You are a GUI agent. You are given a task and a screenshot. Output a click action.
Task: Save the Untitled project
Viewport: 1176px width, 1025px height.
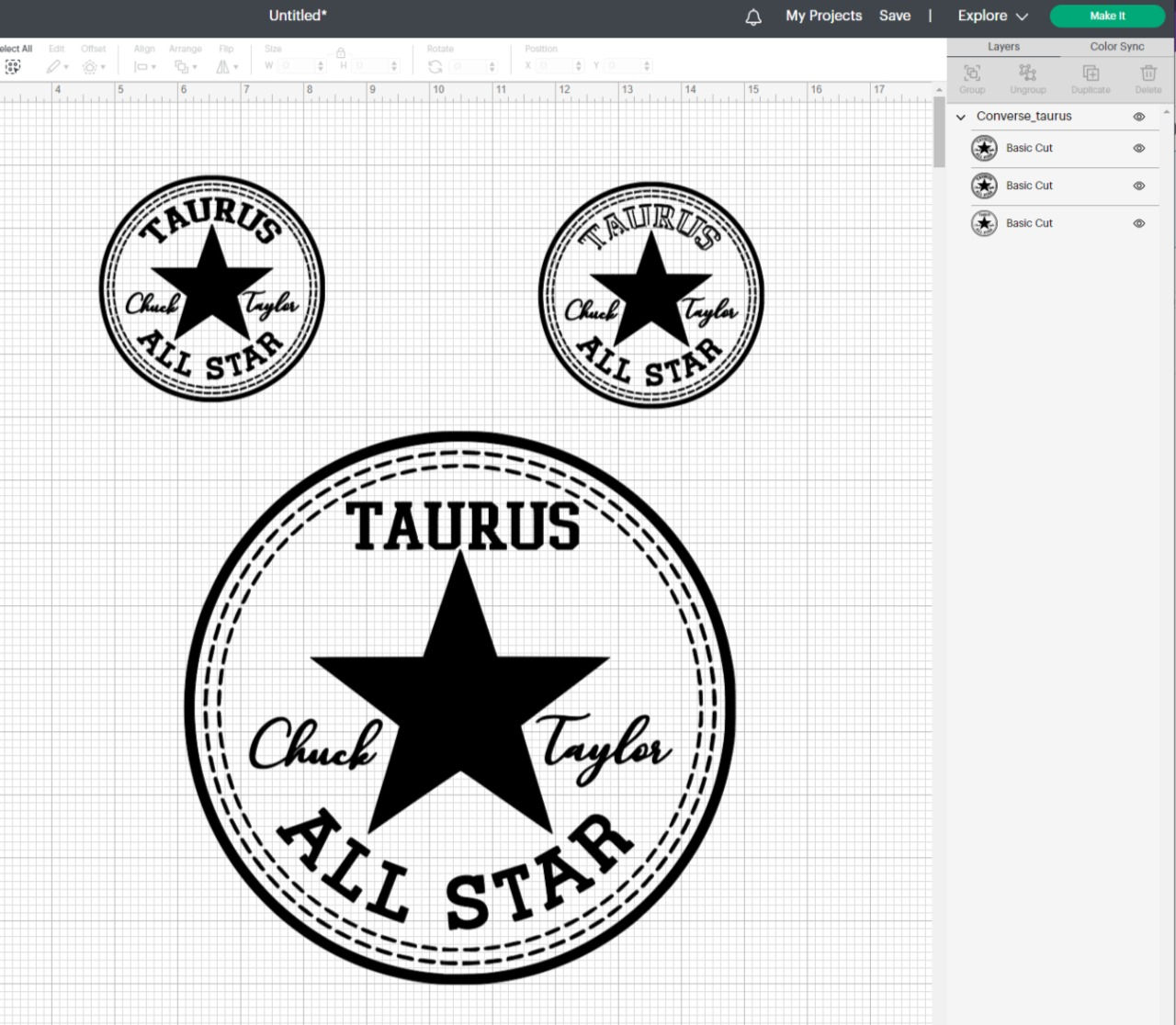coord(895,16)
